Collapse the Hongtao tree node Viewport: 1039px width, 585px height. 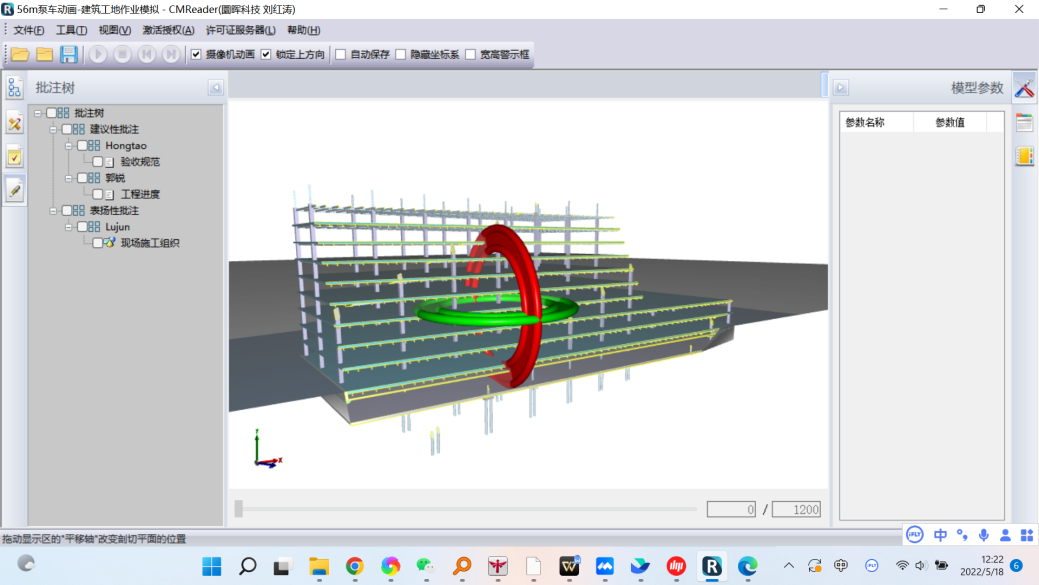click(x=69, y=146)
